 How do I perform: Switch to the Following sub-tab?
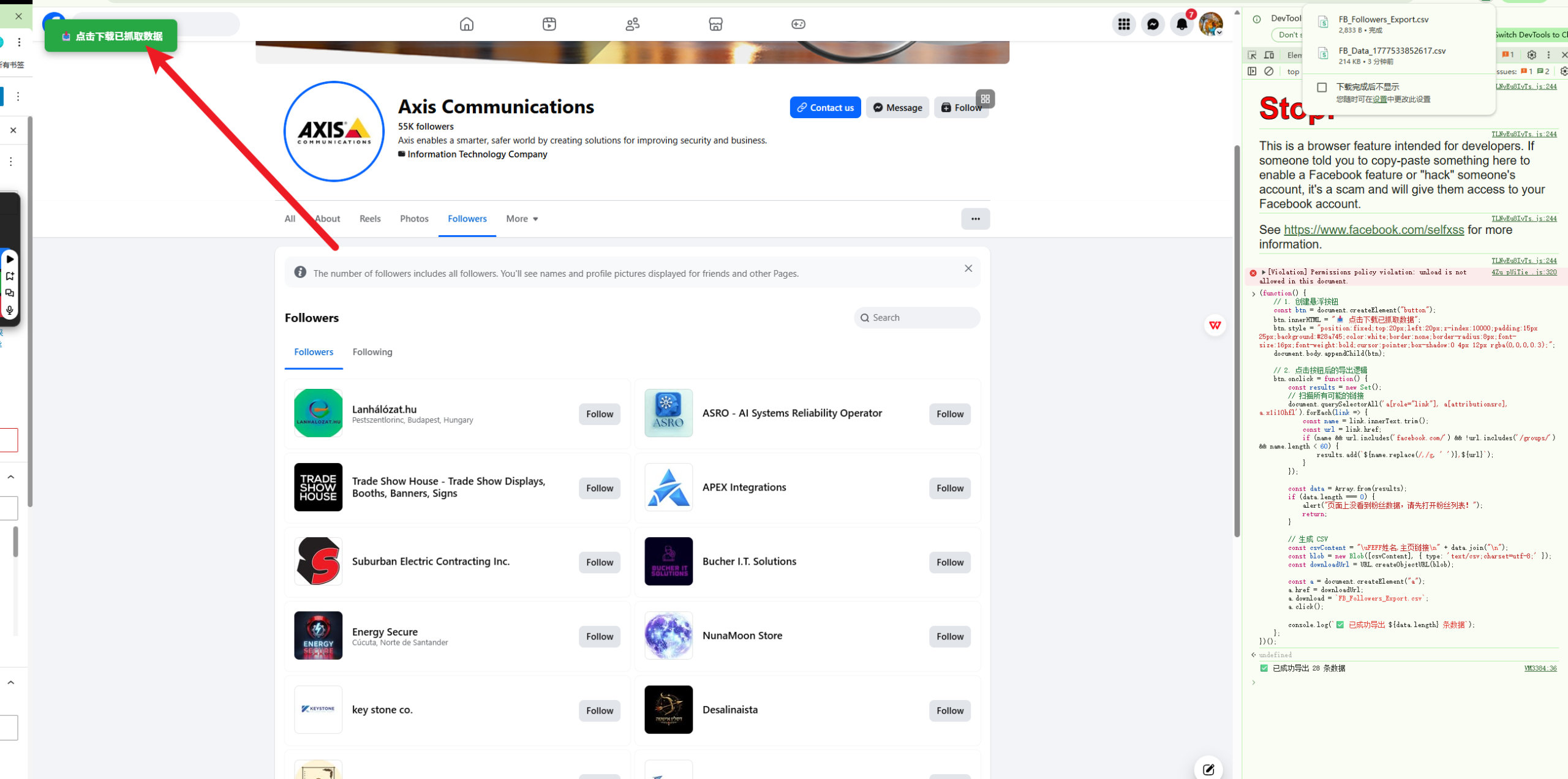[372, 352]
